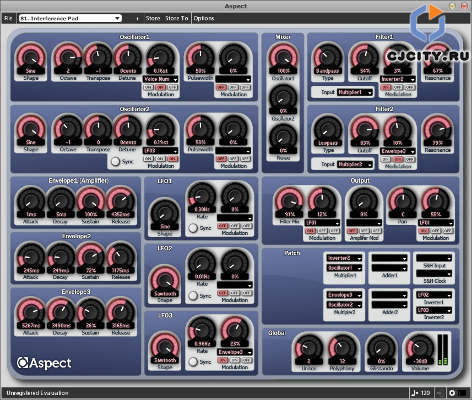This screenshot has width=472, height=400.
Task: Click the Global Volume knob
Action: point(420,348)
